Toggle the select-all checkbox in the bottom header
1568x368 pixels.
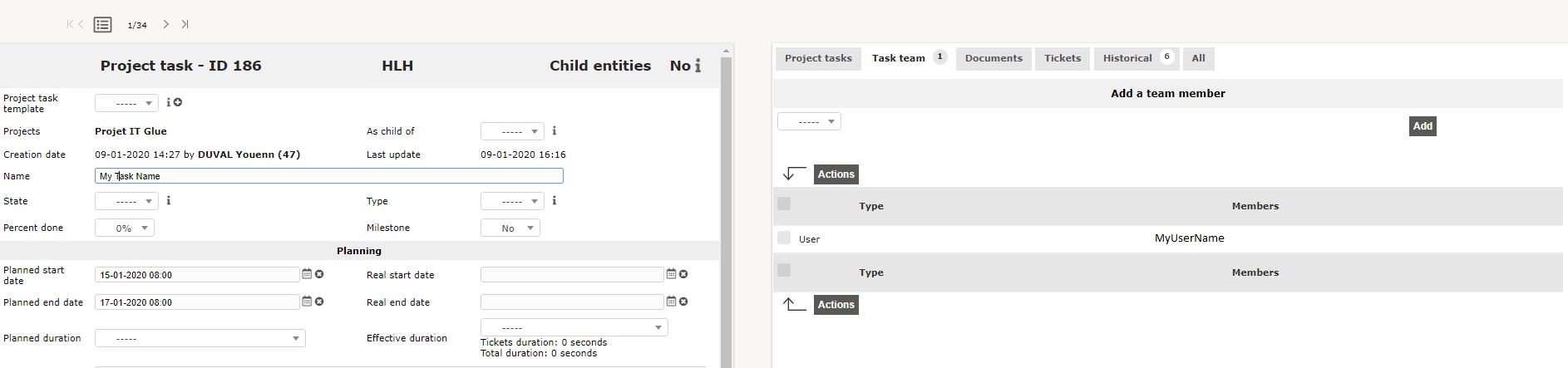(x=784, y=270)
